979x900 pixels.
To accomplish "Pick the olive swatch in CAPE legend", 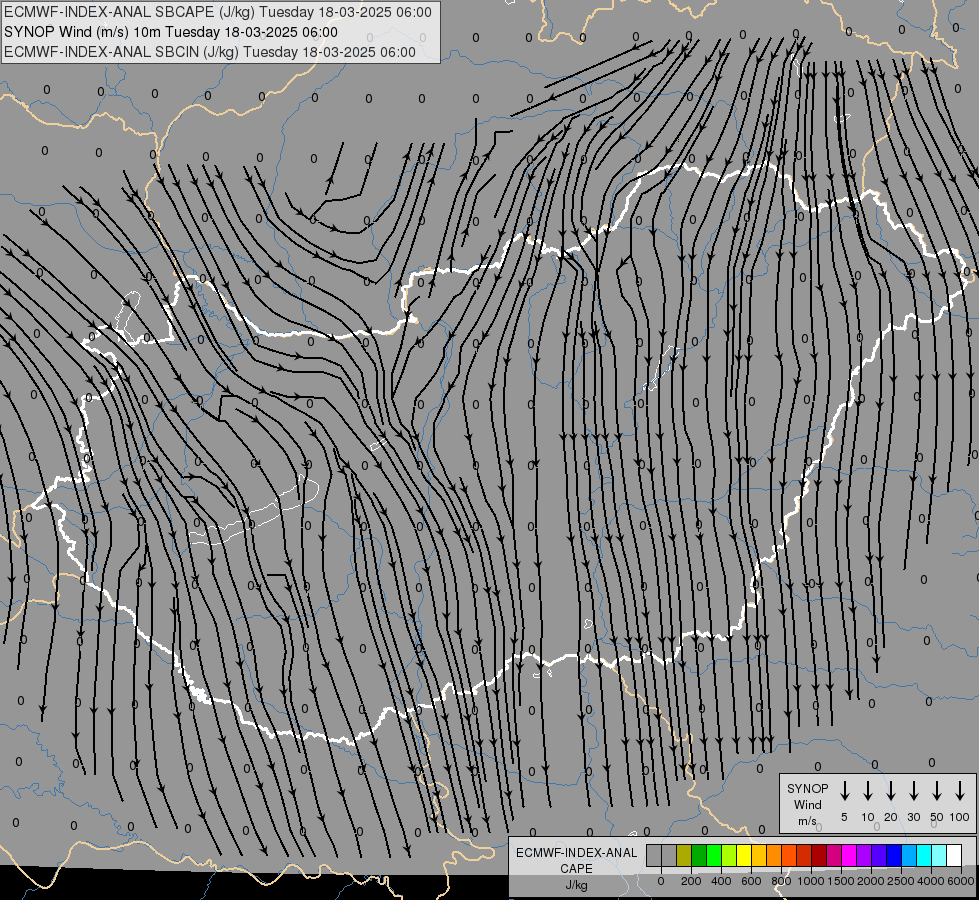I will point(684,855).
